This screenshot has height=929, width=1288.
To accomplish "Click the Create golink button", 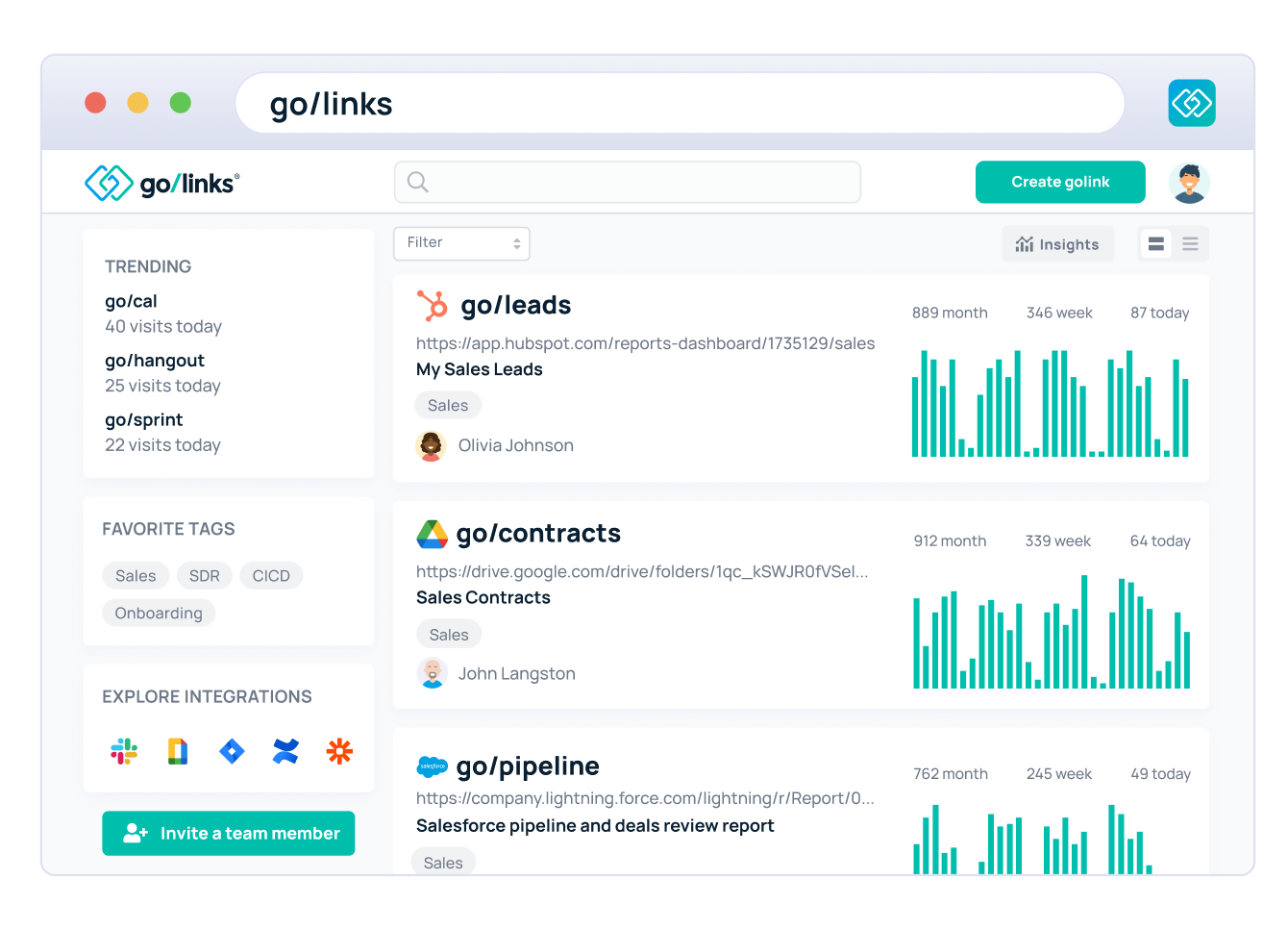I will point(1060,182).
